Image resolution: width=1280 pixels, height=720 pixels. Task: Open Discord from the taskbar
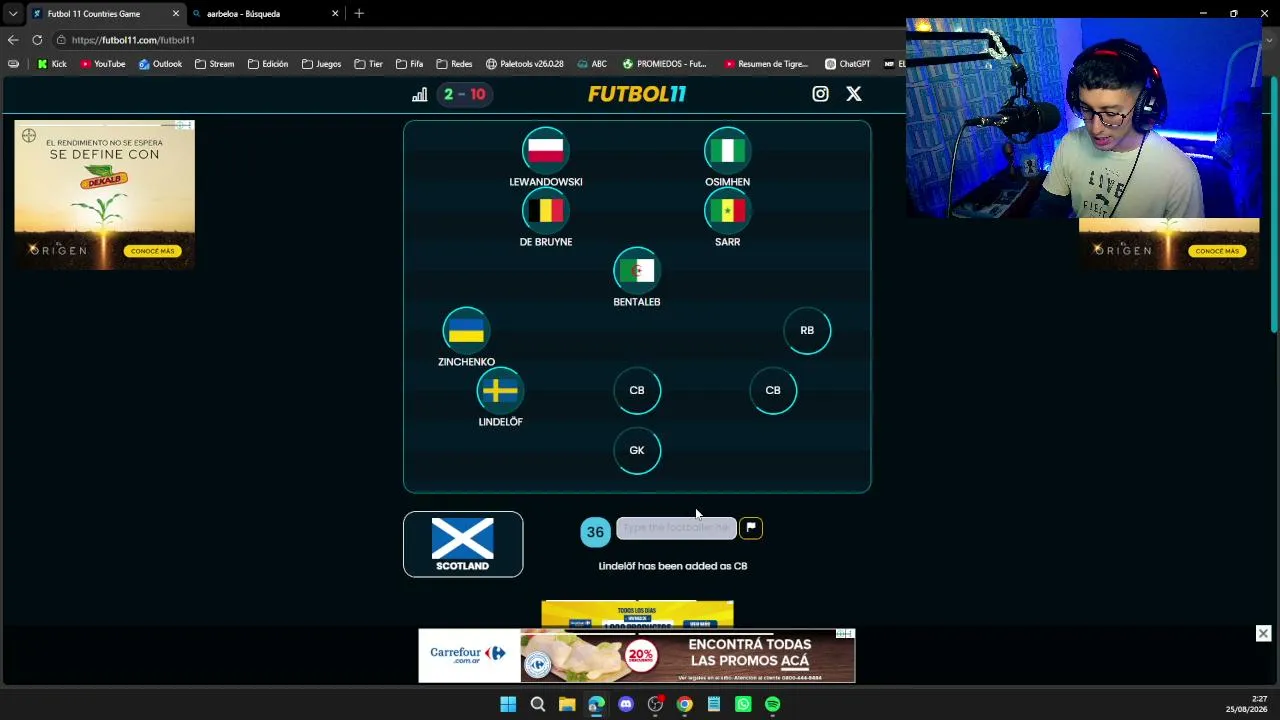tap(626, 704)
